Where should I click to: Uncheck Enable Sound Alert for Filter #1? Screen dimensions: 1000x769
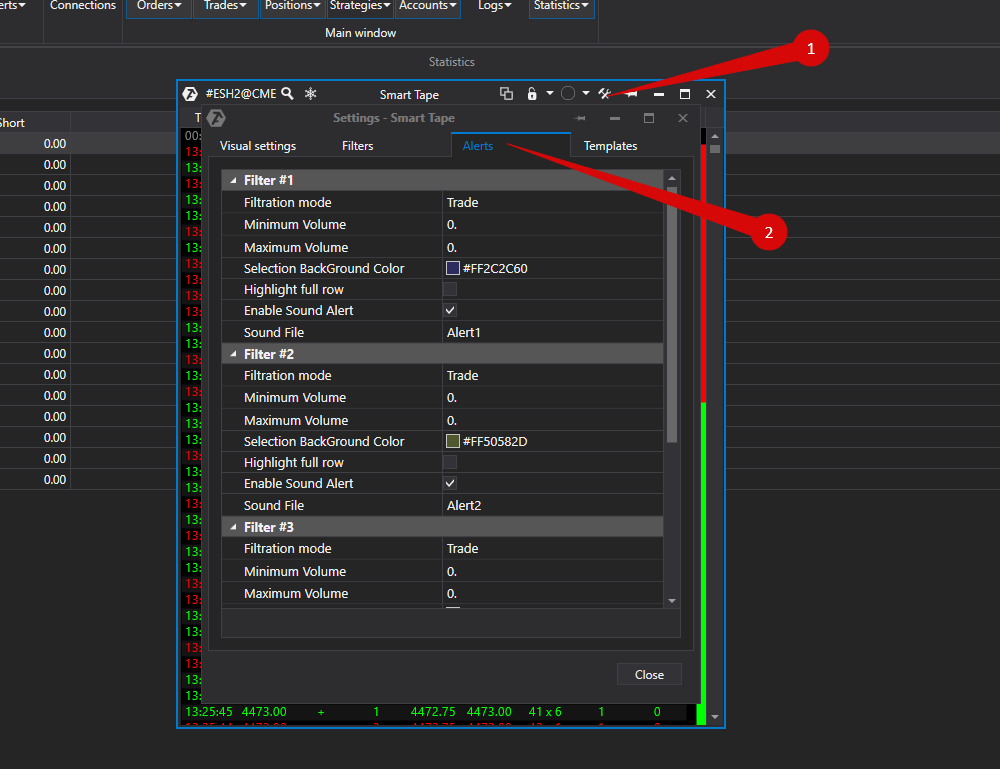tap(450, 311)
